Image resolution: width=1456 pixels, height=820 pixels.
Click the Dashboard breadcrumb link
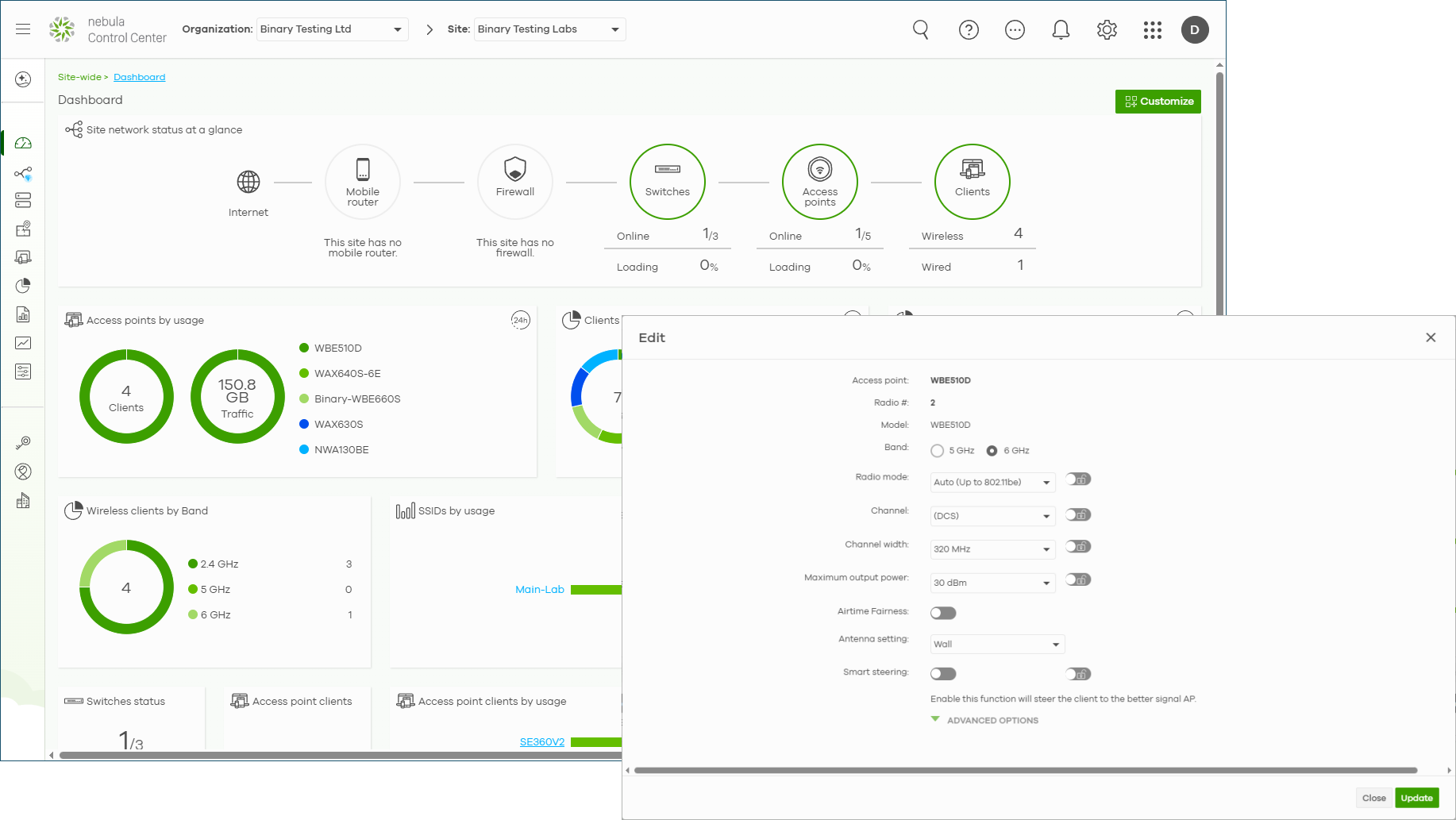pyautogui.click(x=139, y=77)
